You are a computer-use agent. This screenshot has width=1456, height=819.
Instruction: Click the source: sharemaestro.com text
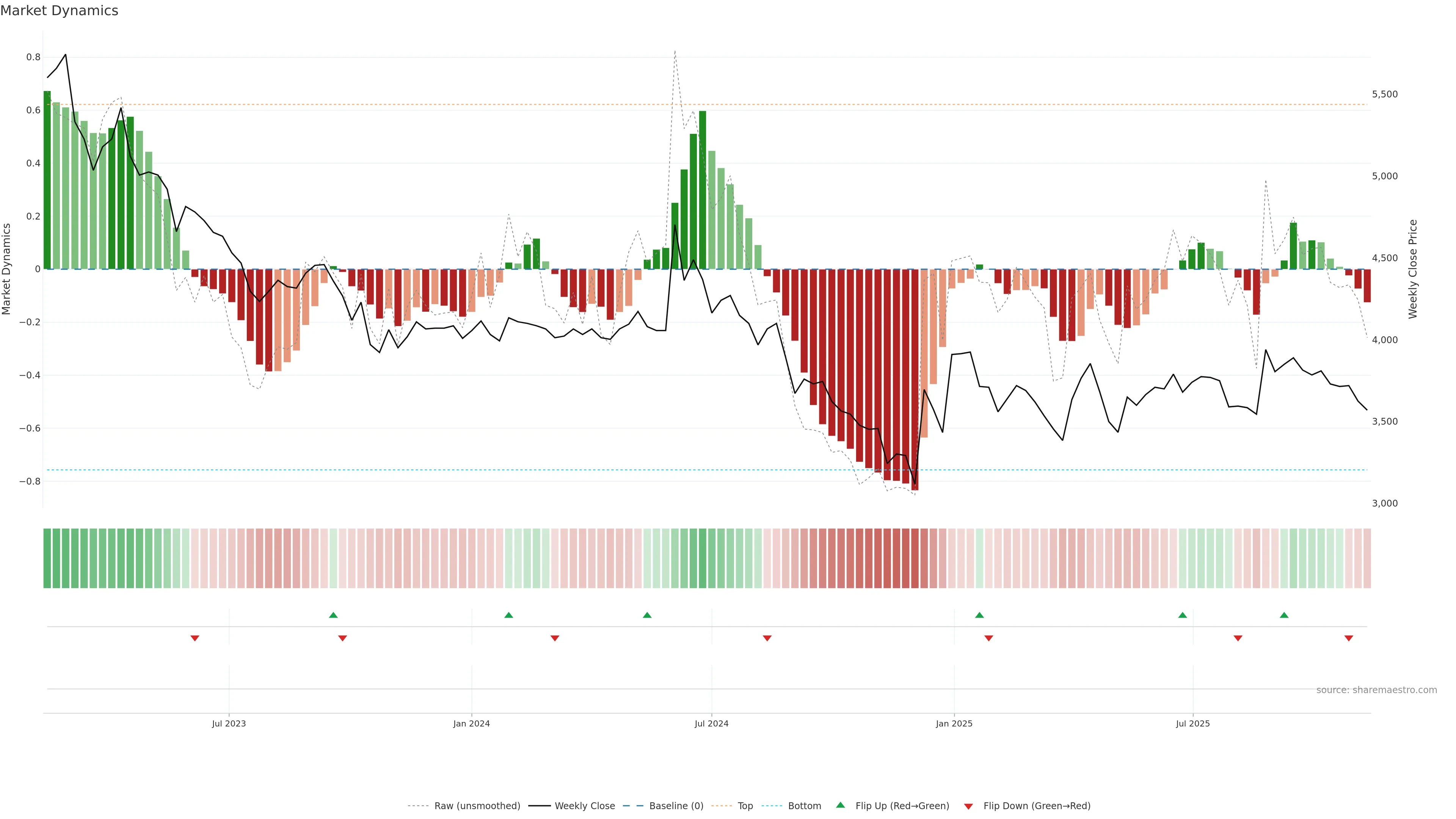pyautogui.click(x=1376, y=690)
